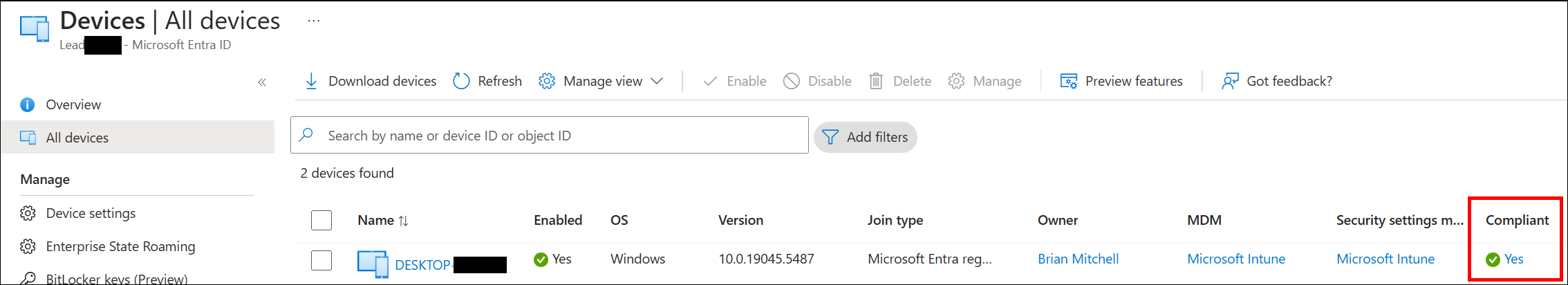The height and width of the screenshot is (285, 1568).
Task: Open the Microsoft Intune MDM link
Action: click(x=1236, y=259)
